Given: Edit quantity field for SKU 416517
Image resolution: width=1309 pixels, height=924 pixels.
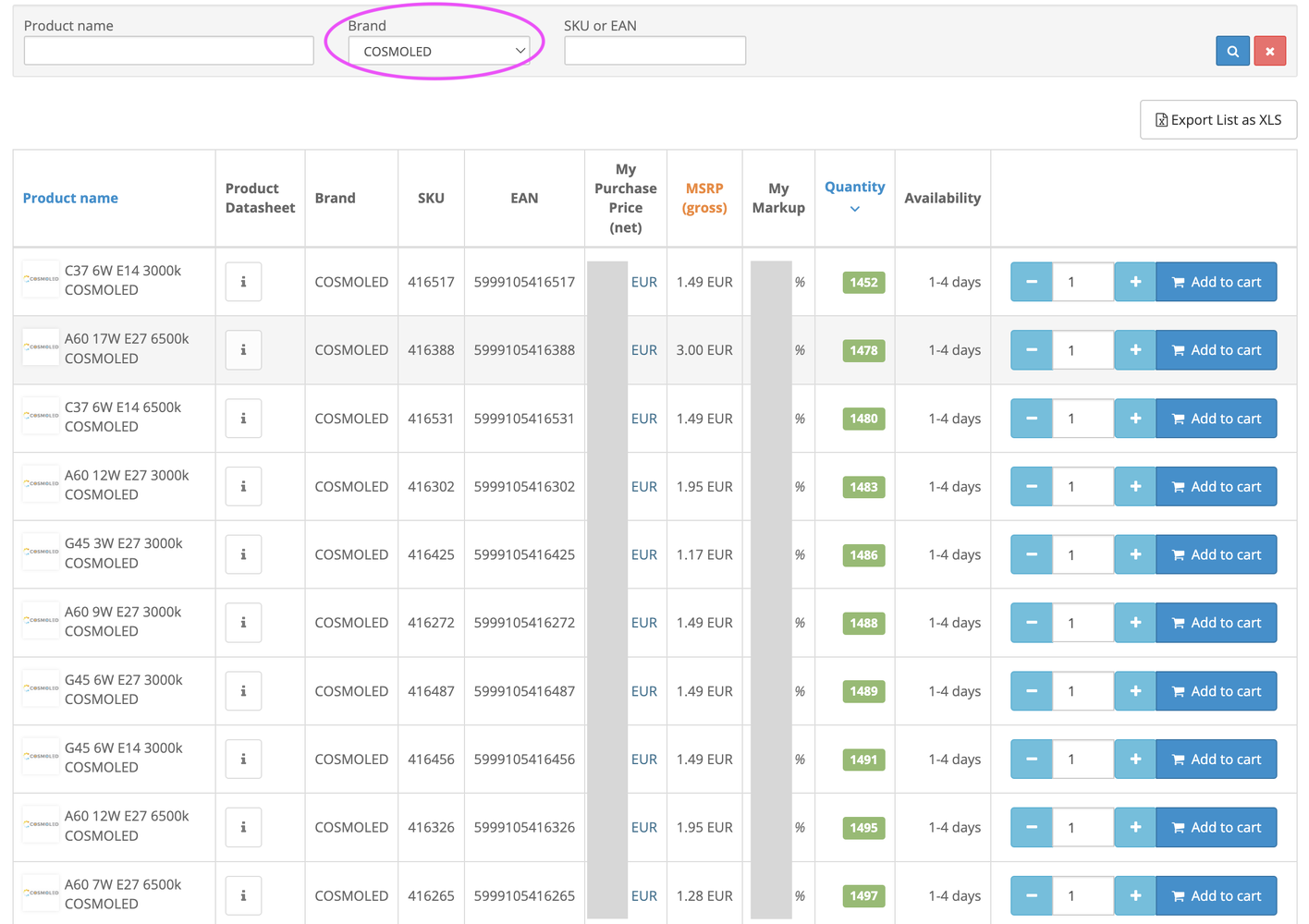Looking at the screenshot, I should tap(1083, 282).
